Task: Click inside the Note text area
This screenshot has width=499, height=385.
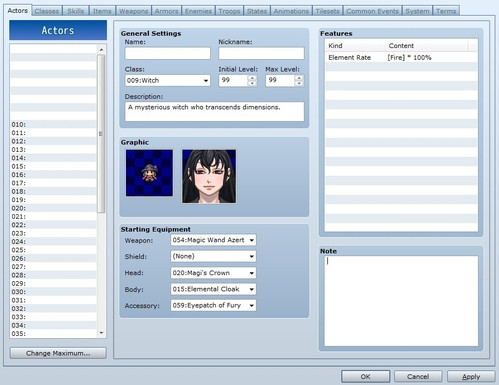Action: point(401,301)
